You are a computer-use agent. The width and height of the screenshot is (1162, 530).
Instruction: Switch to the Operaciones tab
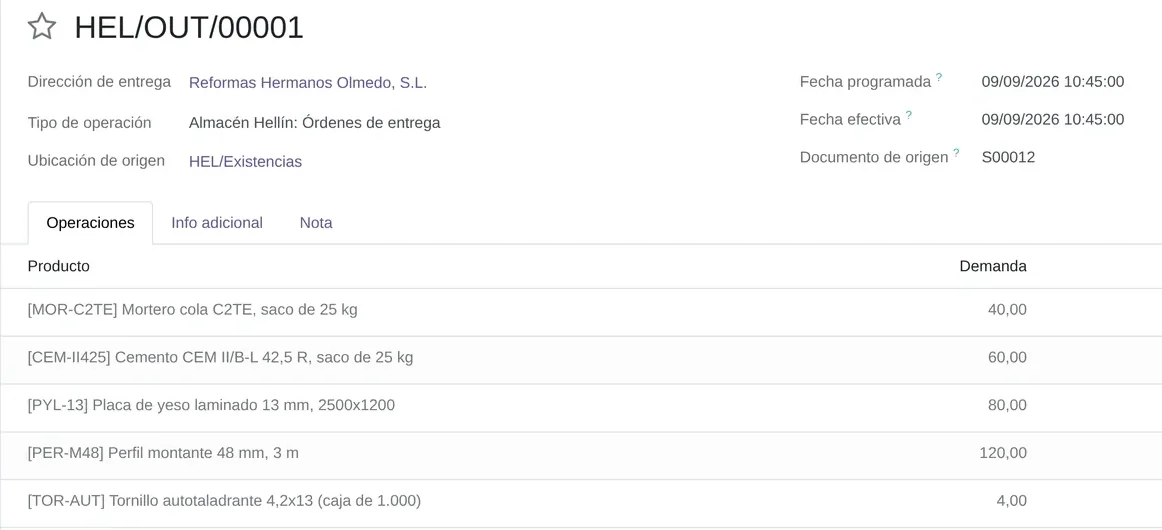90,222
